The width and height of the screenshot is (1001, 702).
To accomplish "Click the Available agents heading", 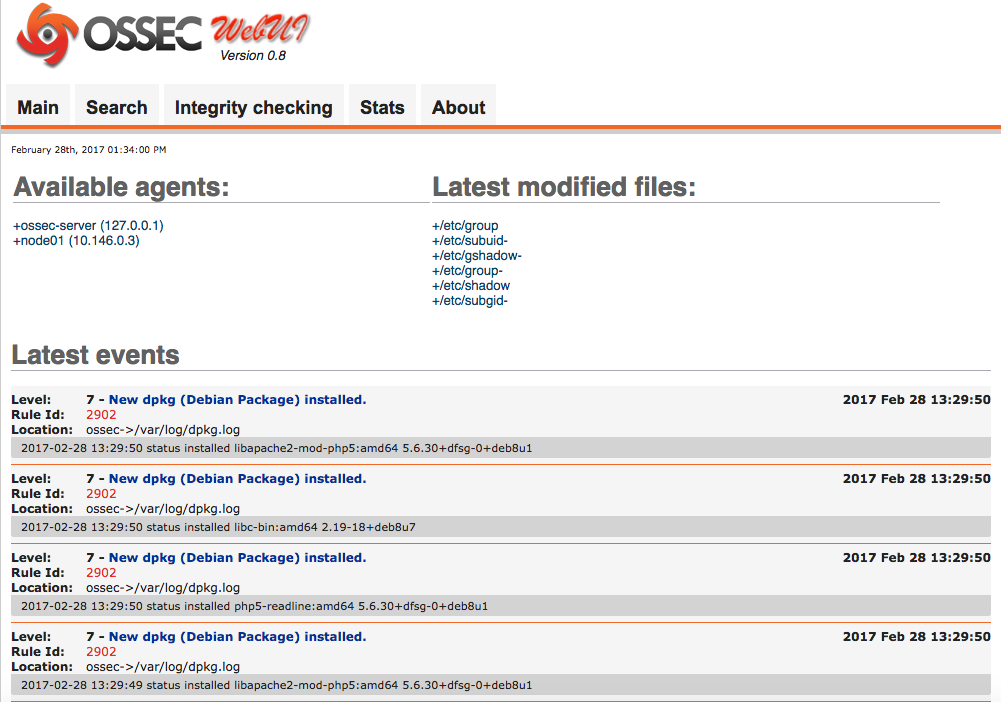I will [x=121, y=187].
